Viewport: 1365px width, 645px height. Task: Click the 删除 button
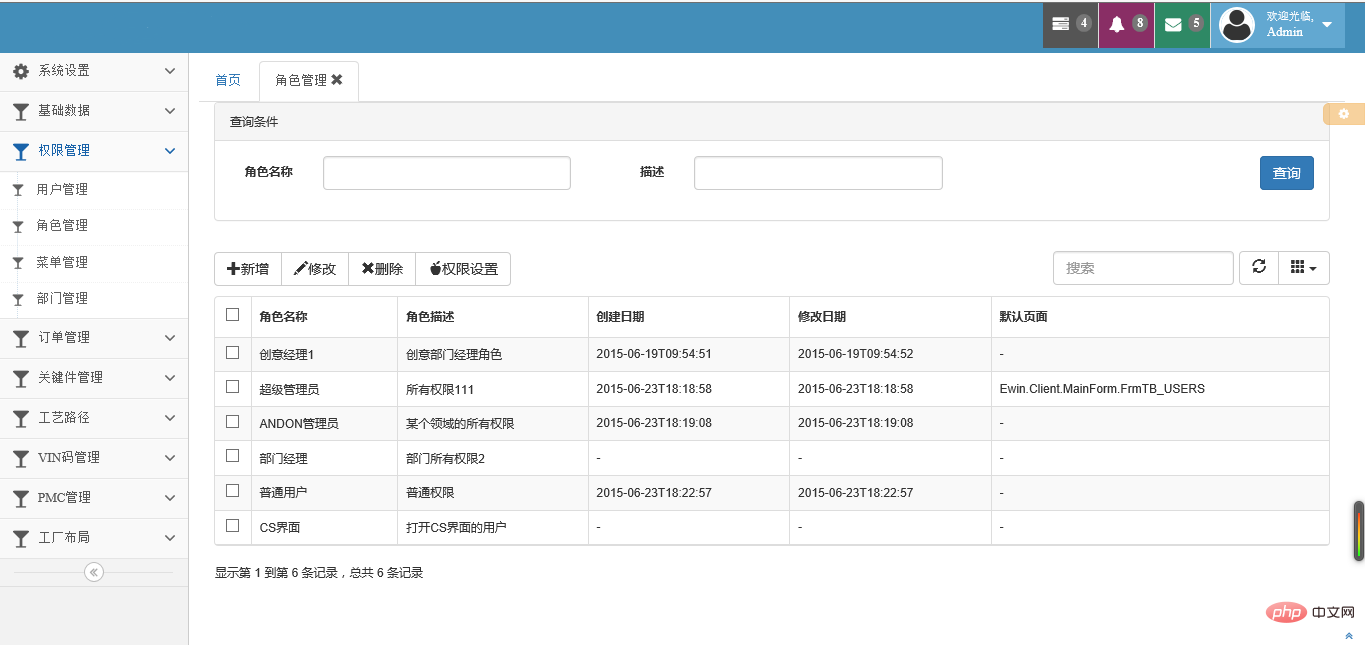(382, 269)
